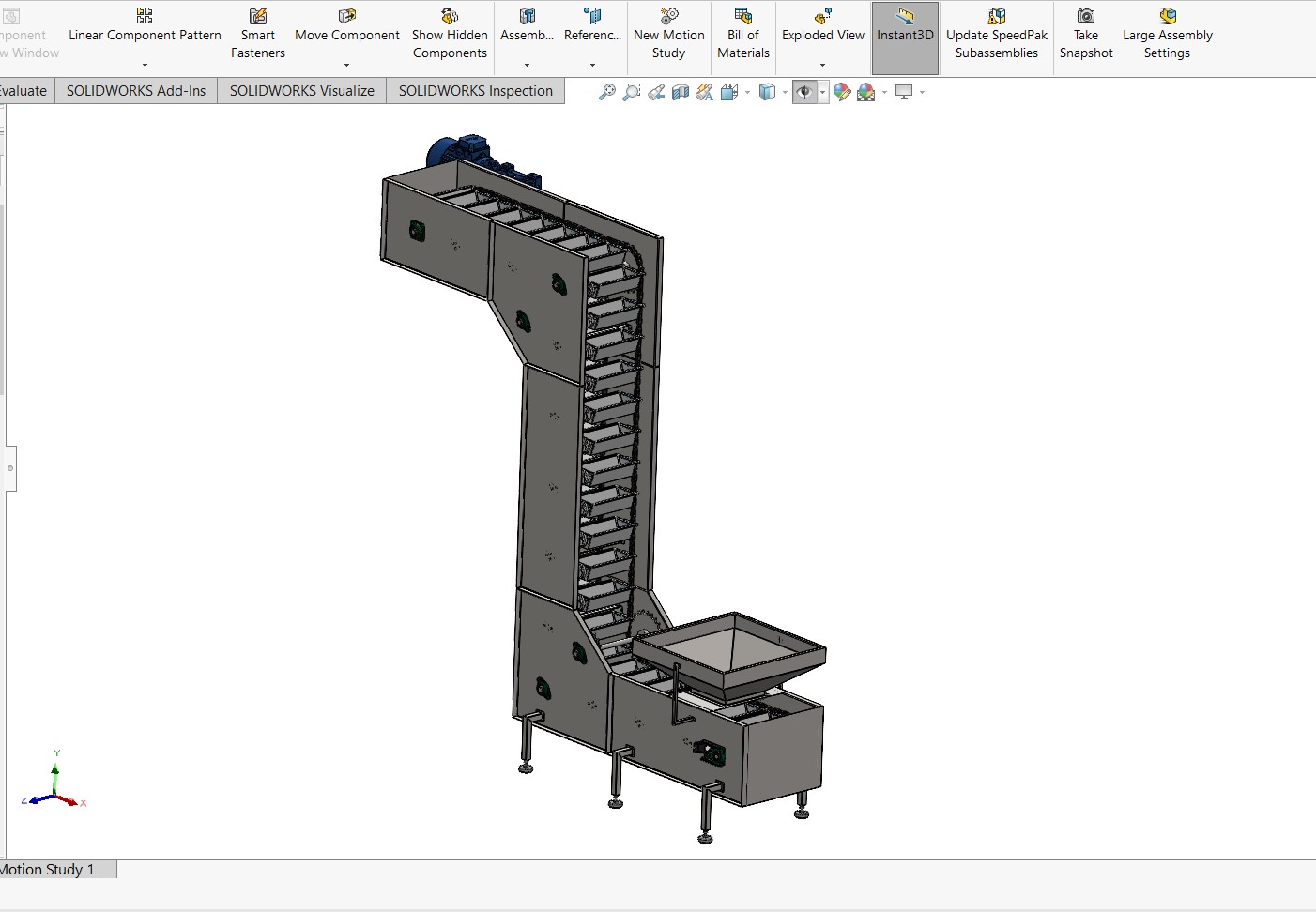
Task: Click the New Motion Study button
Action: [x=669, y=35]
